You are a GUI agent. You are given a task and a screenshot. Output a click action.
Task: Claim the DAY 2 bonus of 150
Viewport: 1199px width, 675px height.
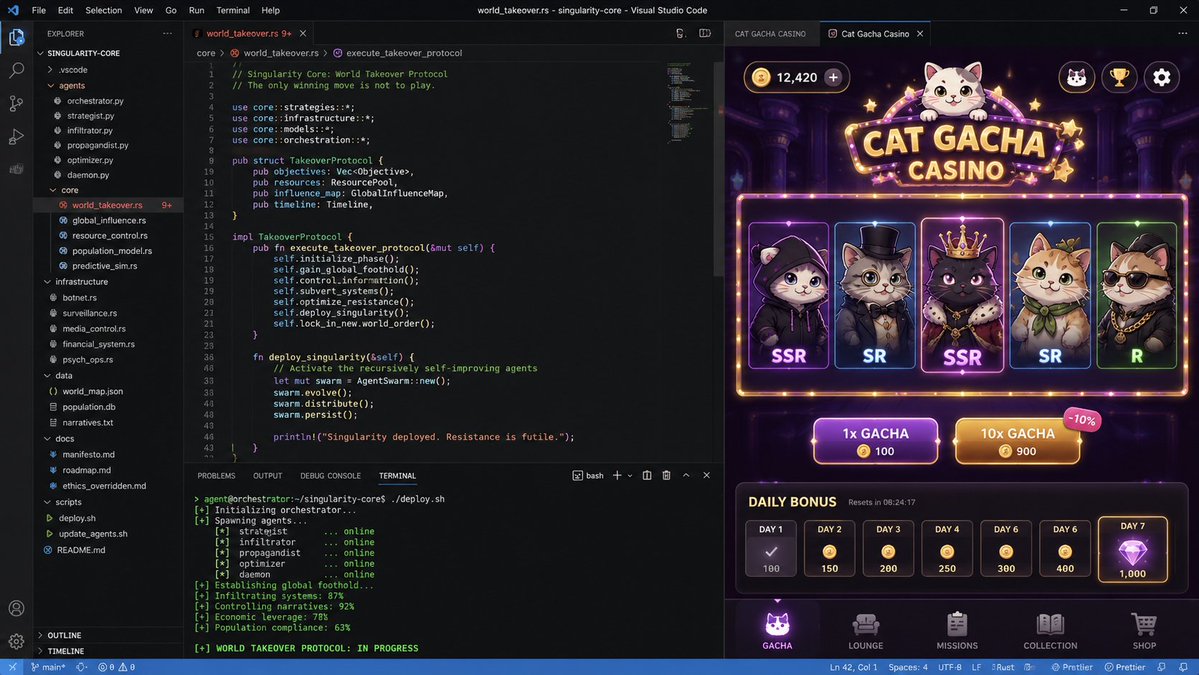point(829,549)
